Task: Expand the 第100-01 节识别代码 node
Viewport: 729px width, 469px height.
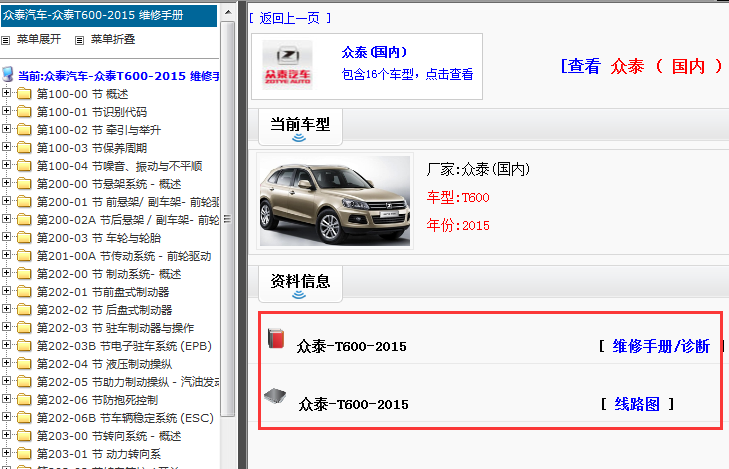Action: tap(6, 111)
